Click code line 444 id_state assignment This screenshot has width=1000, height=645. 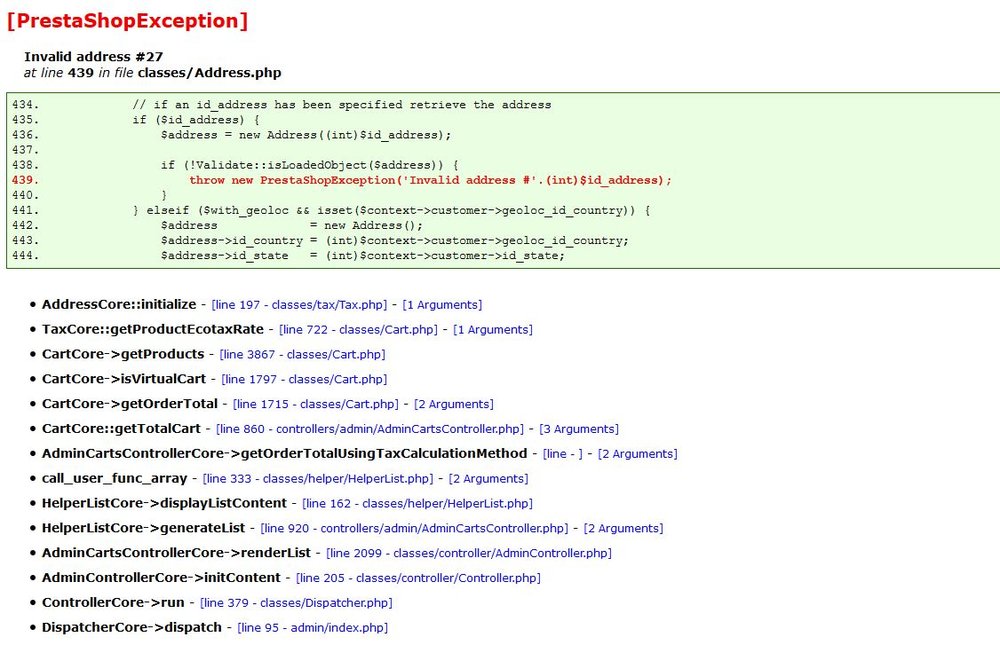click(363, 256)
